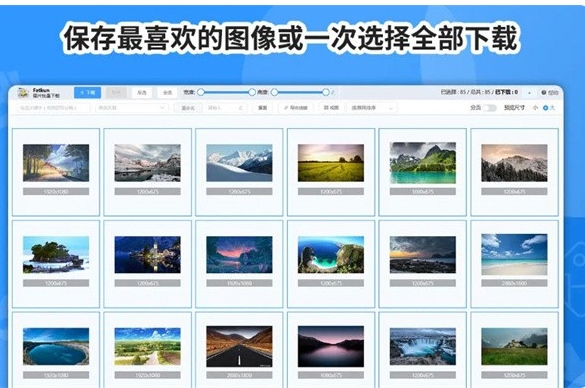The image size is (585, 388).
Task: Toggle the 分类 classification switch
Action: (x=489, y=108)
